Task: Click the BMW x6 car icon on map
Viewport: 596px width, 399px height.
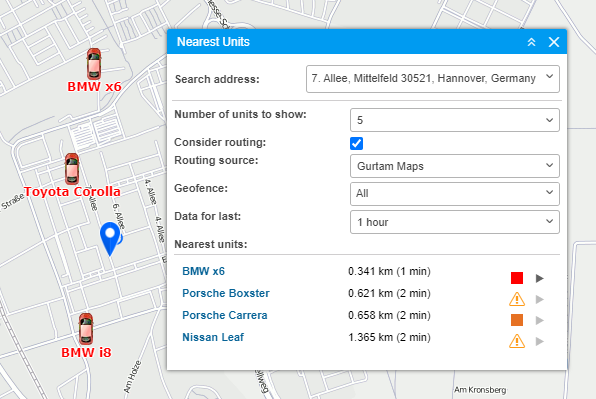Action: [94, 64]
